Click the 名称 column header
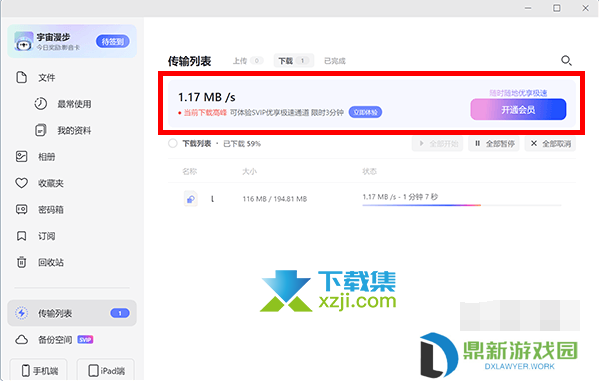The height and width of the screenshot is (381, 599). [189, 172]
